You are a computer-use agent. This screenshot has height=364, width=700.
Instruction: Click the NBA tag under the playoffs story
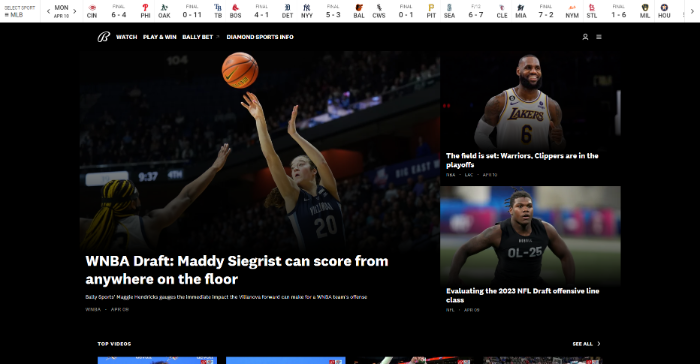pyautogui.click(x=450, y=175)
